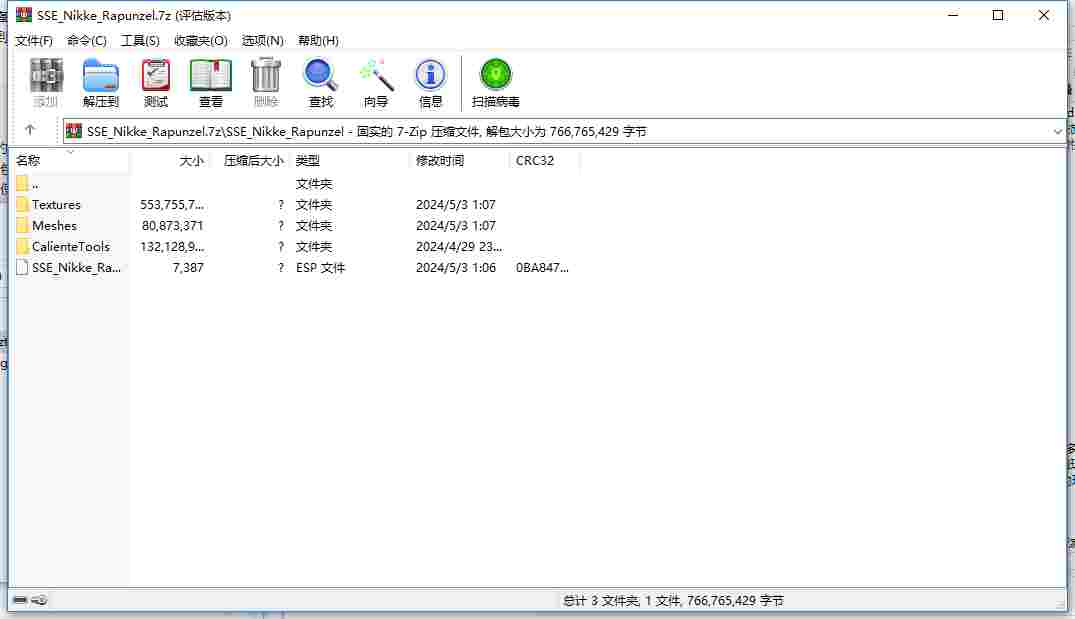Select the Textures folder name

(56, 204)
